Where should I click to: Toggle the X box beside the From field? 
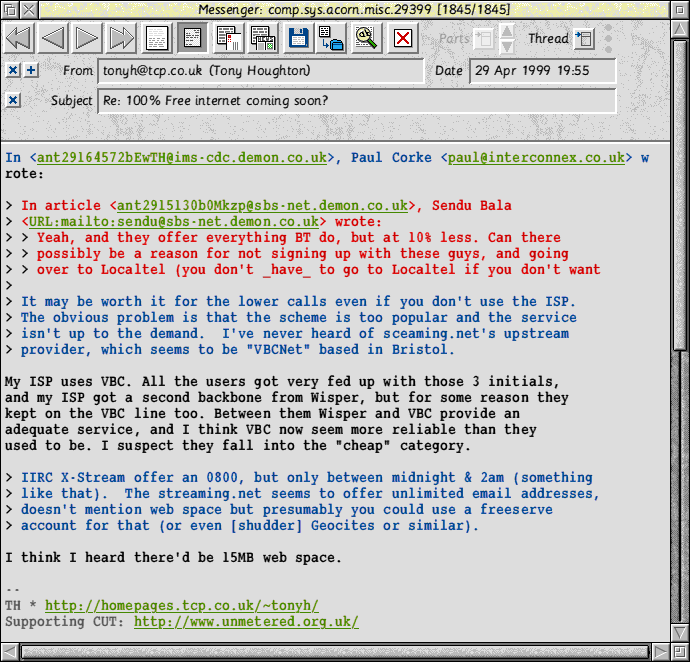(13, 71)
